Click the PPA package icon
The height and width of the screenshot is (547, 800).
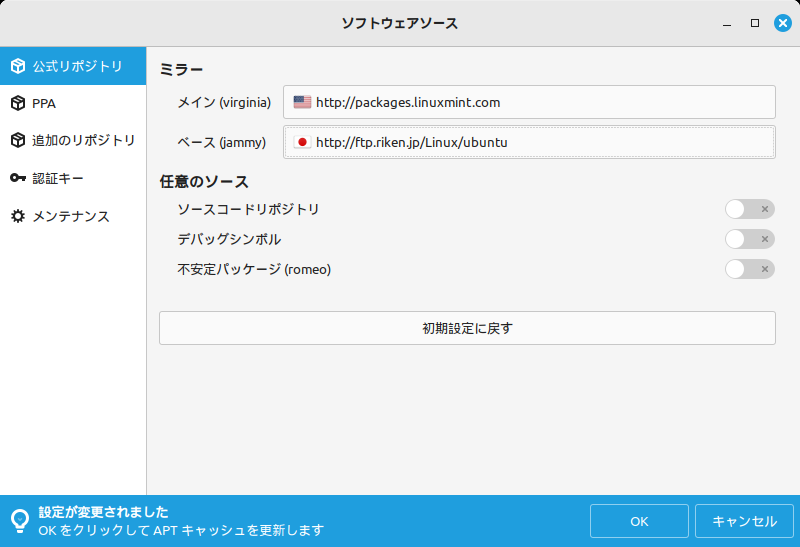pyautogui.click(x=18, y=103)
